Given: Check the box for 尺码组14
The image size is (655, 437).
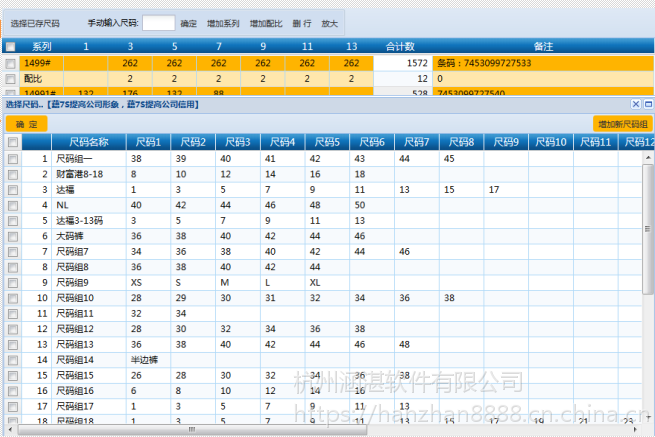Looking at the screenshot, I should (13, 360).
